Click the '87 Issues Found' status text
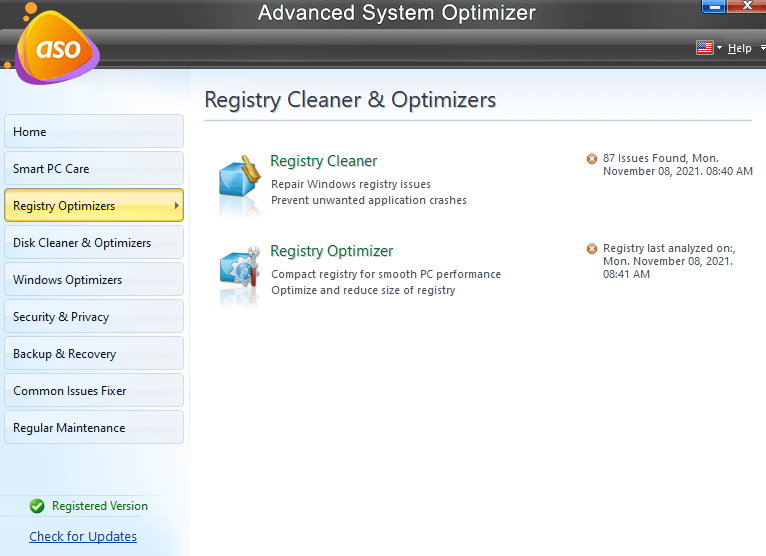Image resolution: width=766 pixels, height=556 pixels. 678,165
